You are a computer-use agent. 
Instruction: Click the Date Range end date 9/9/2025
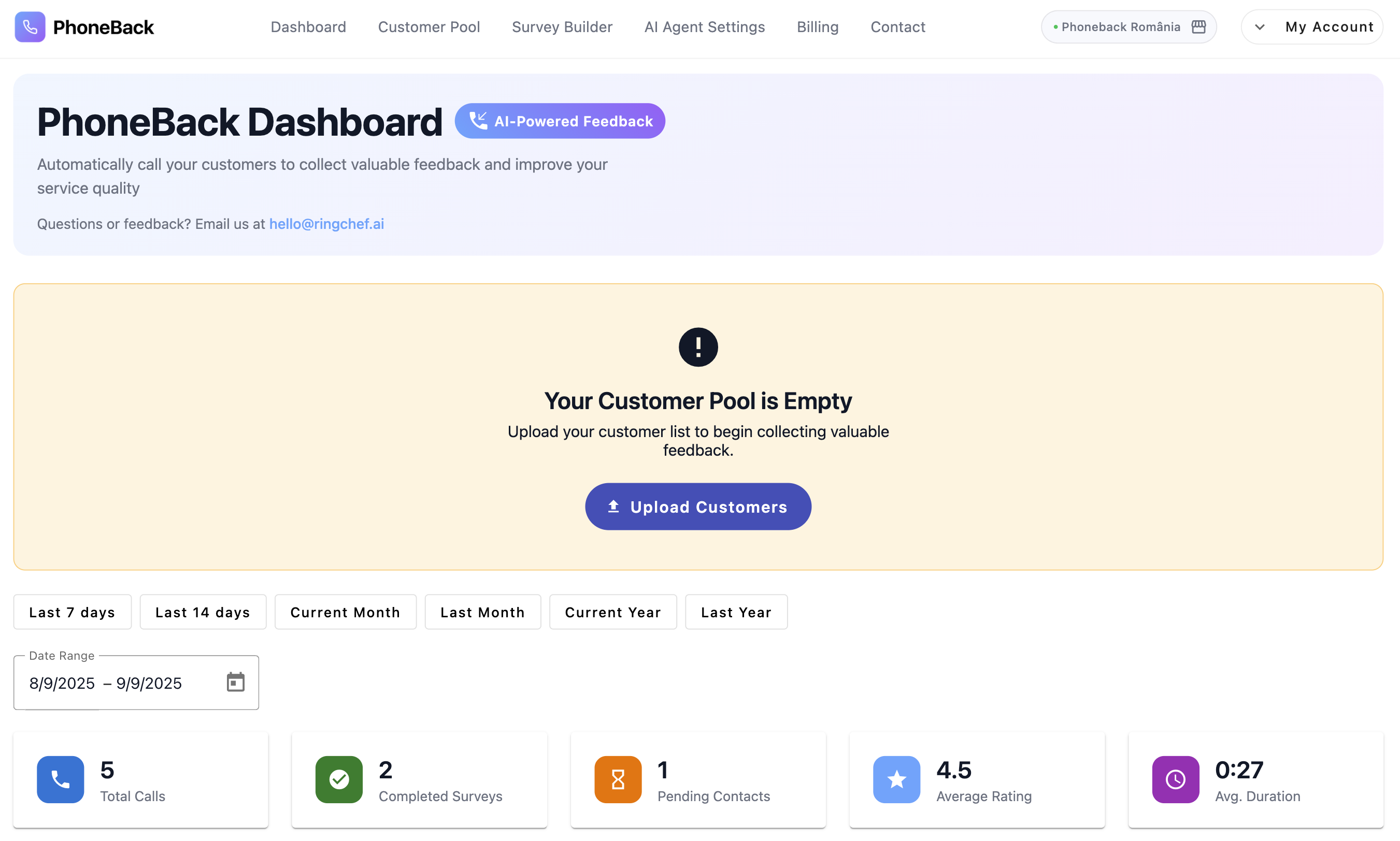click(149, 683)
